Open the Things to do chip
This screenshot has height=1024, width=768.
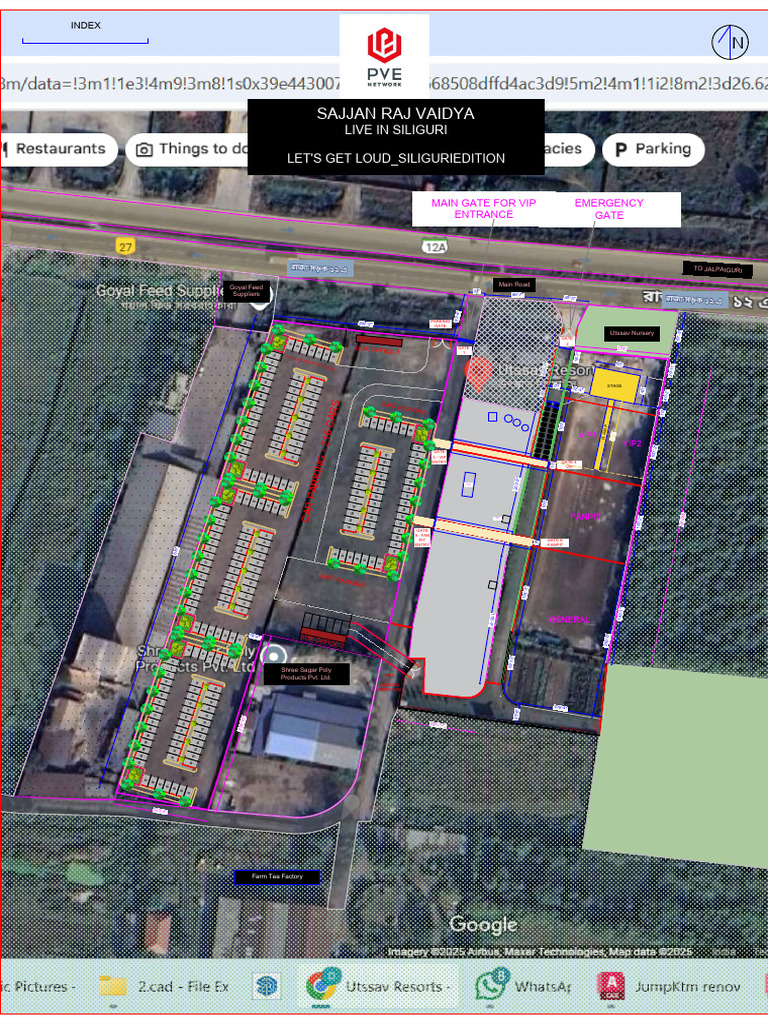tap(188, 150)
